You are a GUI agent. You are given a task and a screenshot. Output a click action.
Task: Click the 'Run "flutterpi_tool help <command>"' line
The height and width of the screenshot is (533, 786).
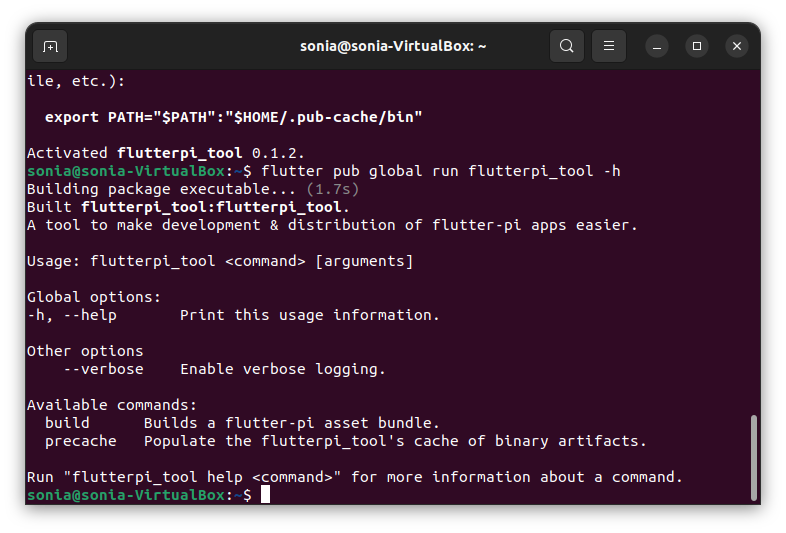[x=354, y=477]
